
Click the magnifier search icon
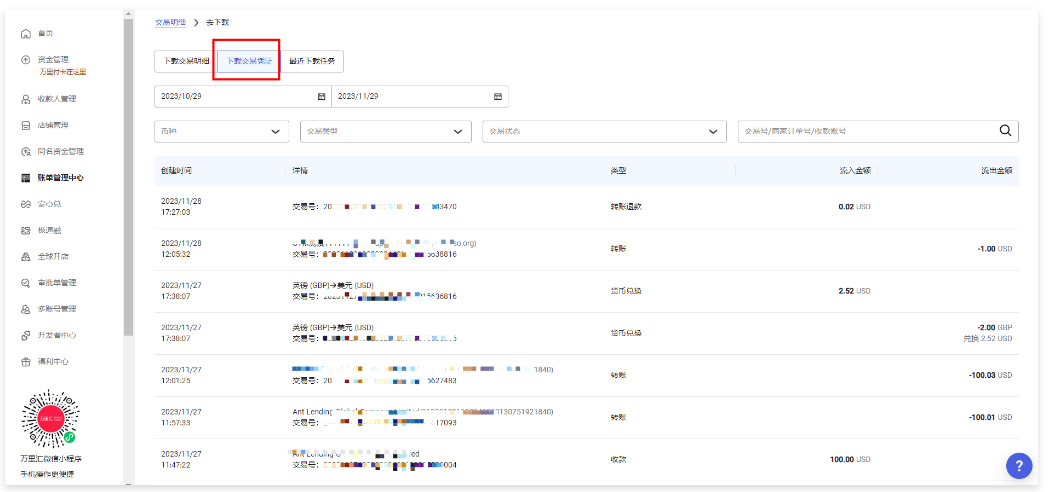click(1006, 130)
